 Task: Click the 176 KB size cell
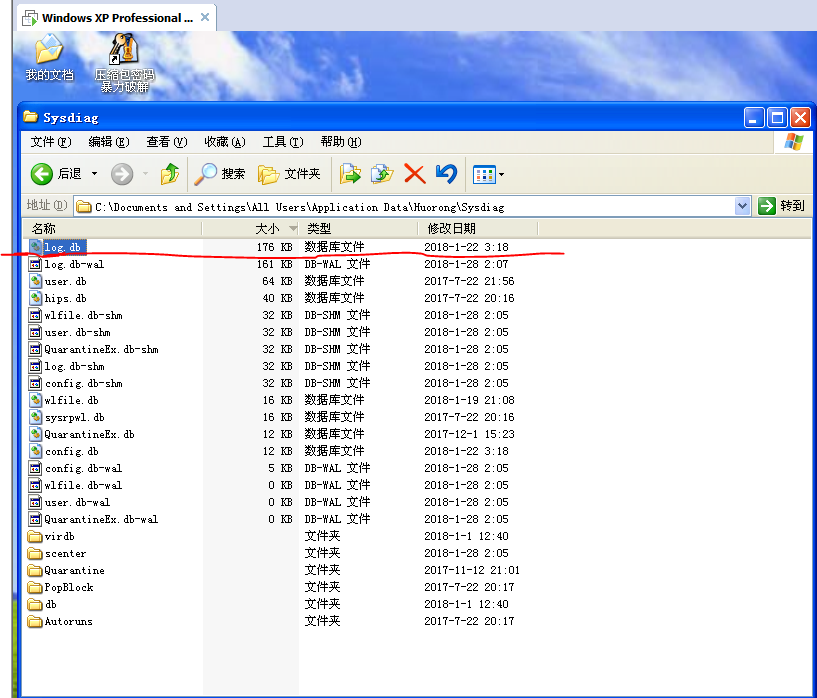[274, 247]
